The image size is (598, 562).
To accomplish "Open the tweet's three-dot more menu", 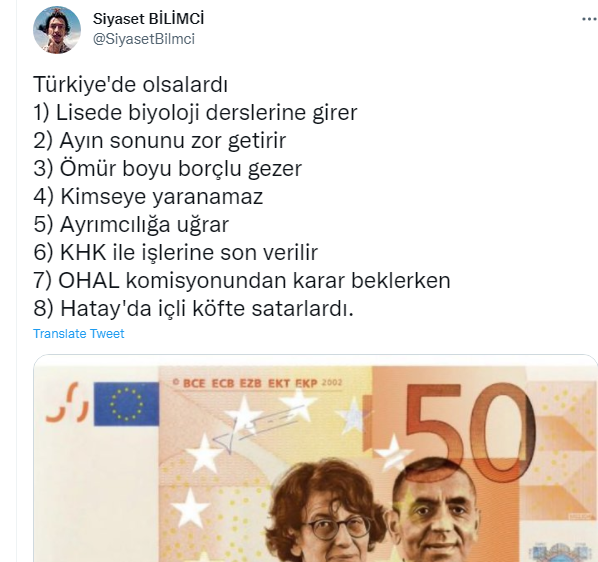I will coord(589,19).
